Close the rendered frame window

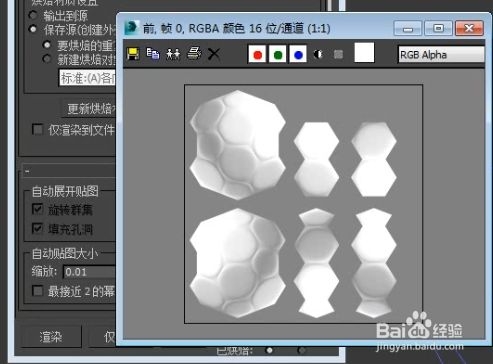click(469, 29)
